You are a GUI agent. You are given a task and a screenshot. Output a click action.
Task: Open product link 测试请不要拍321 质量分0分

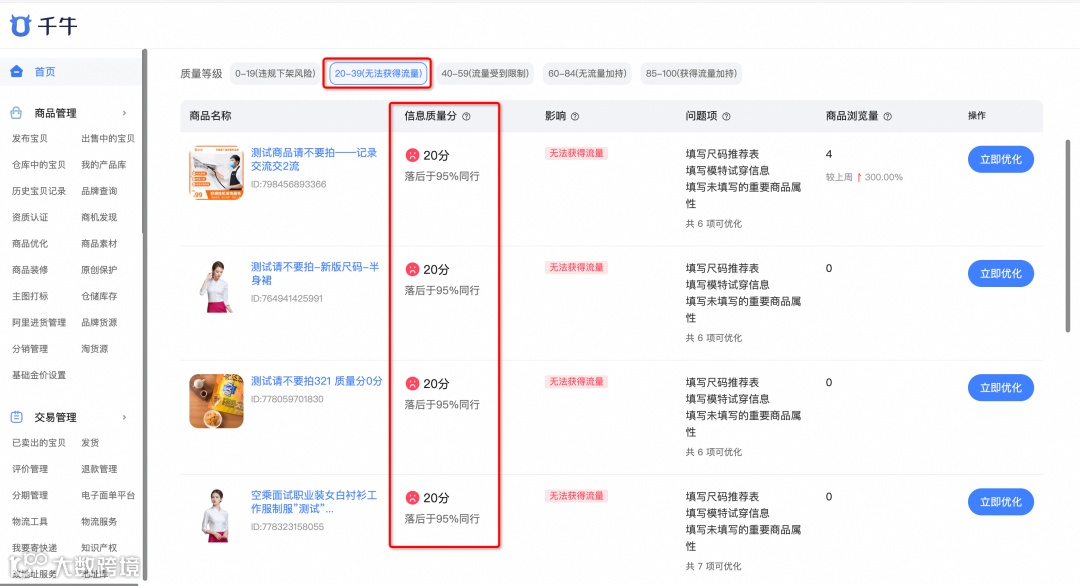pyautogui.click(x=316, y=381)
